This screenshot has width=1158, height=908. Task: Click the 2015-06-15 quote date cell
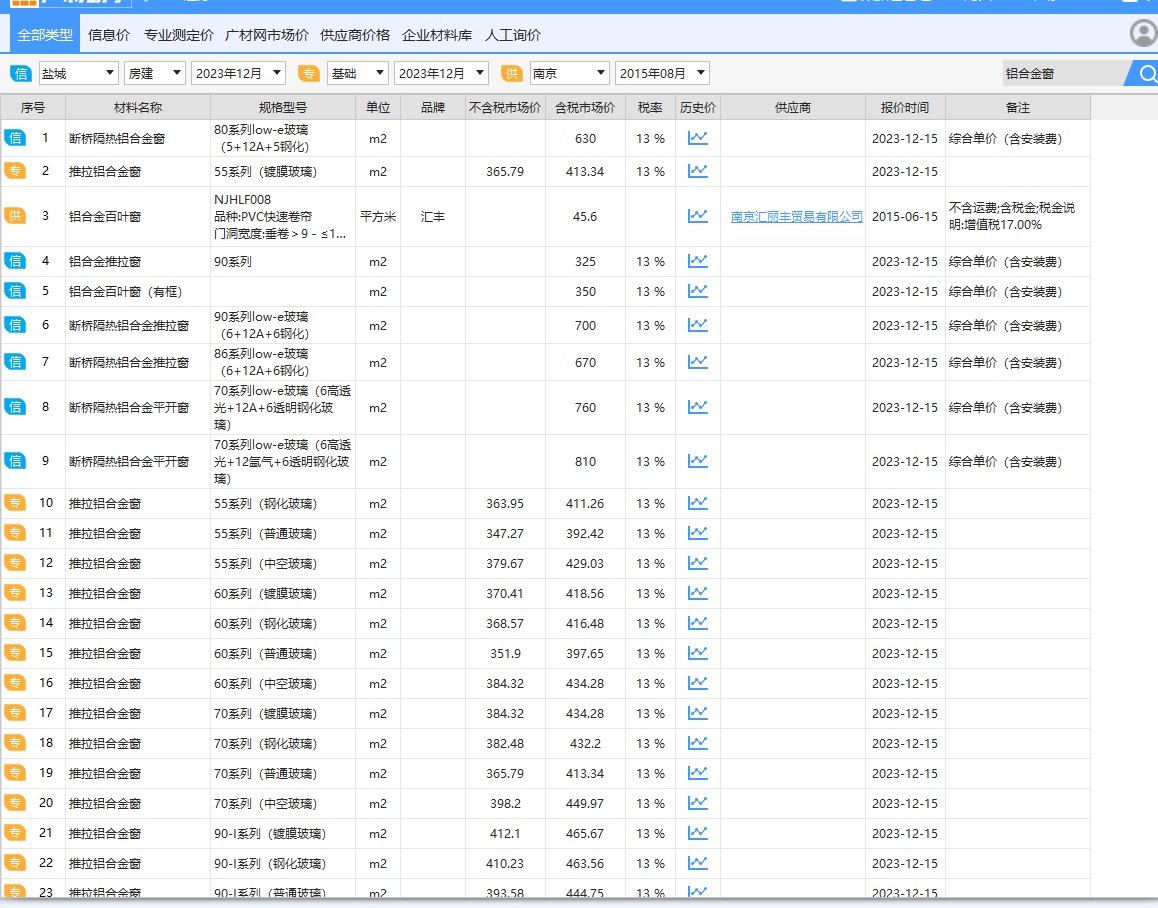coord(905,216)
